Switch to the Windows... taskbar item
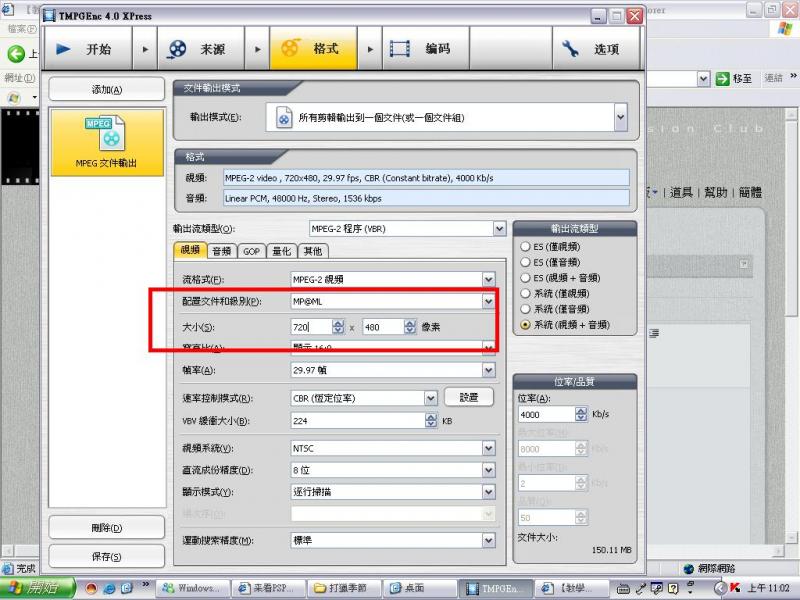Image resolution: width=800 pixels, height=600 pixels. [192, 588]
